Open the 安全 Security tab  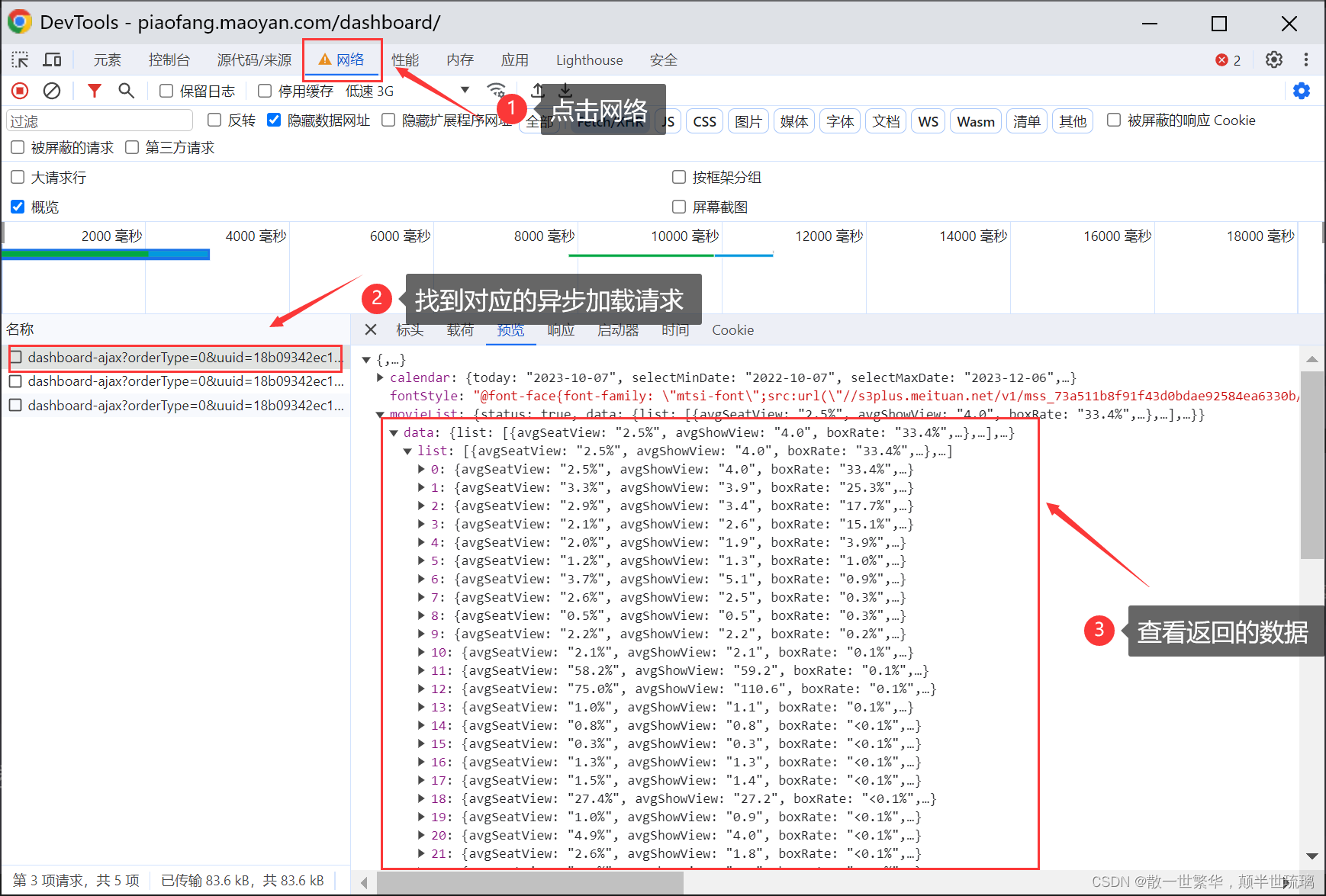click(664, 59)
